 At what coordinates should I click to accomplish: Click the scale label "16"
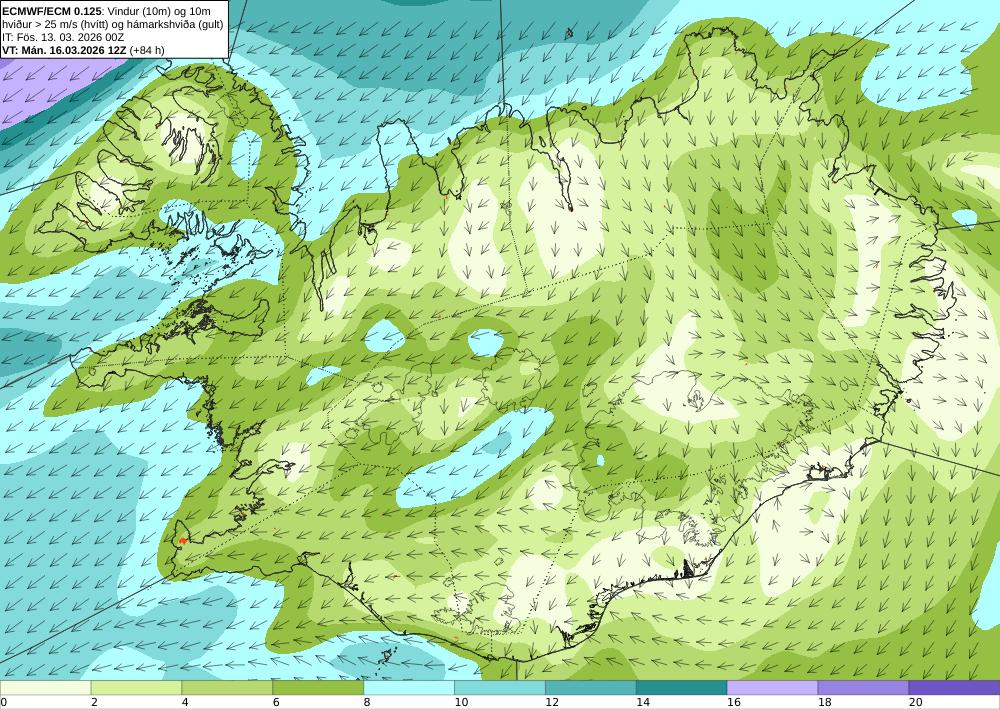[733, 702]
